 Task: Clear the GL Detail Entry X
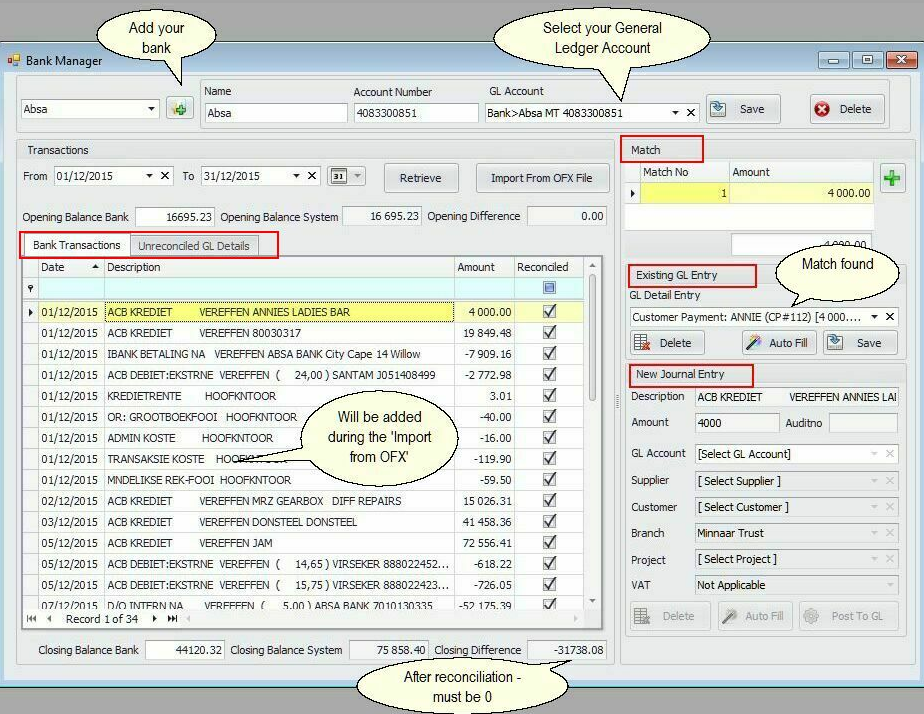(x=890, y=317)
